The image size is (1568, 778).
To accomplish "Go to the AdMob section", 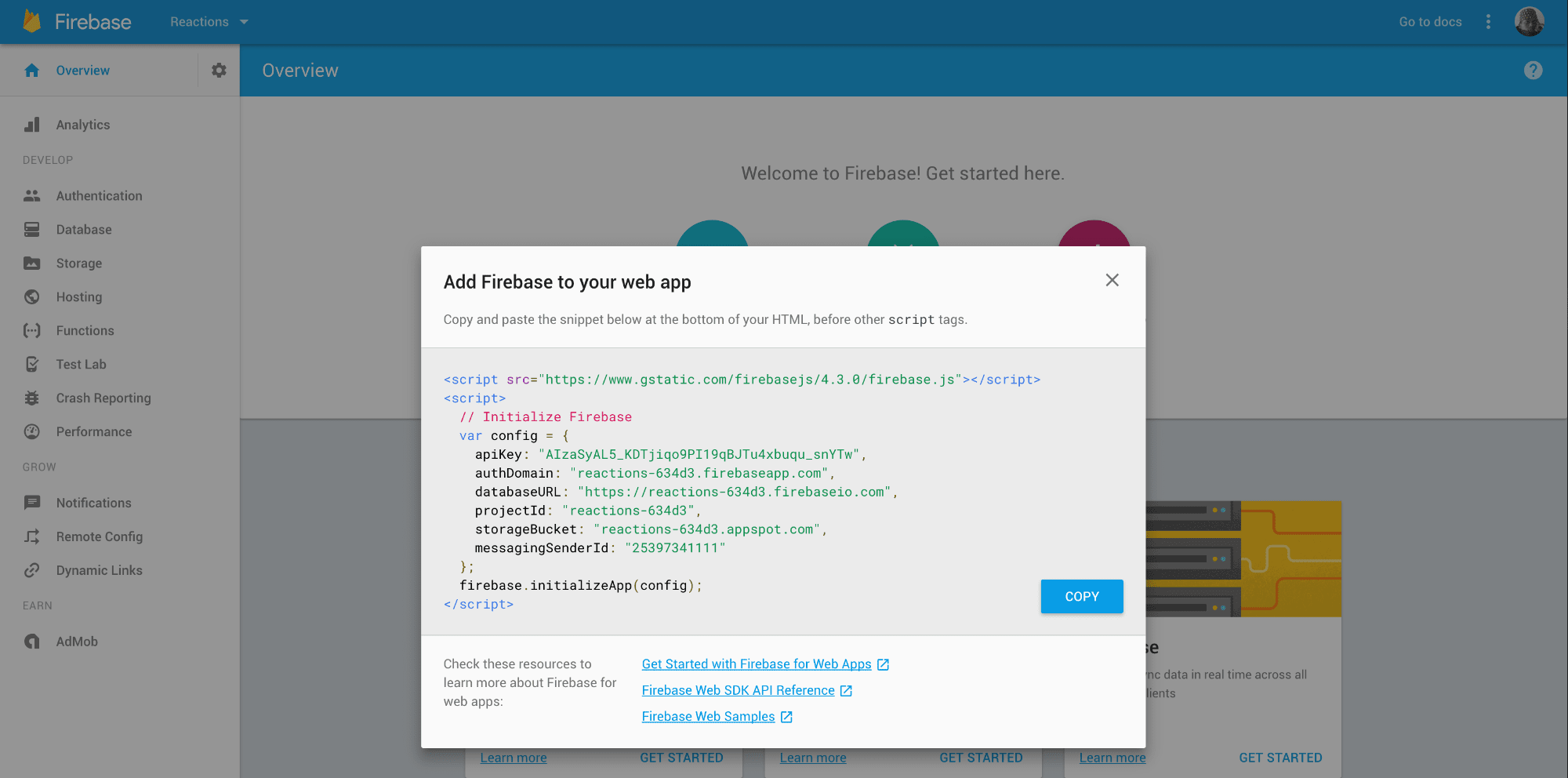I will point(77,642).
